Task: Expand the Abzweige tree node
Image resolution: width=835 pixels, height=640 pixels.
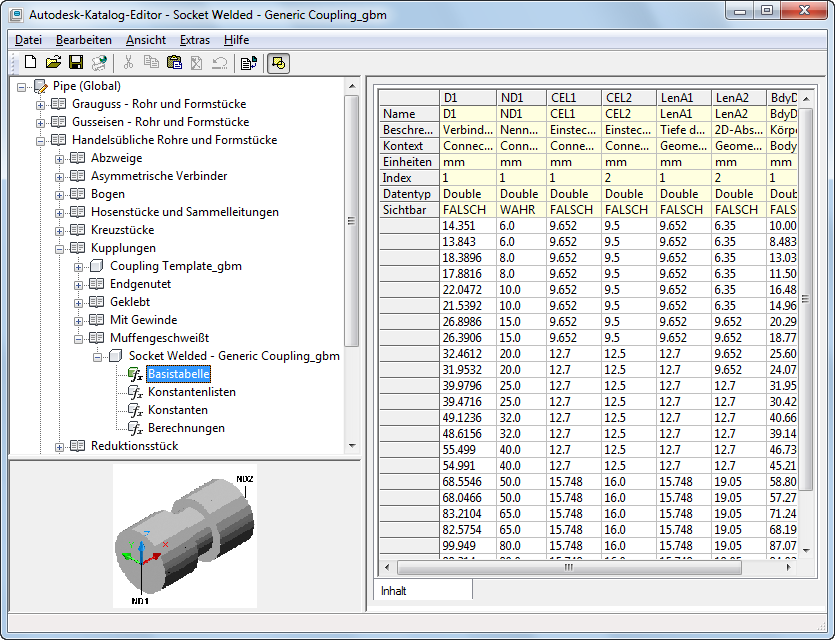Action: point(61,158)
